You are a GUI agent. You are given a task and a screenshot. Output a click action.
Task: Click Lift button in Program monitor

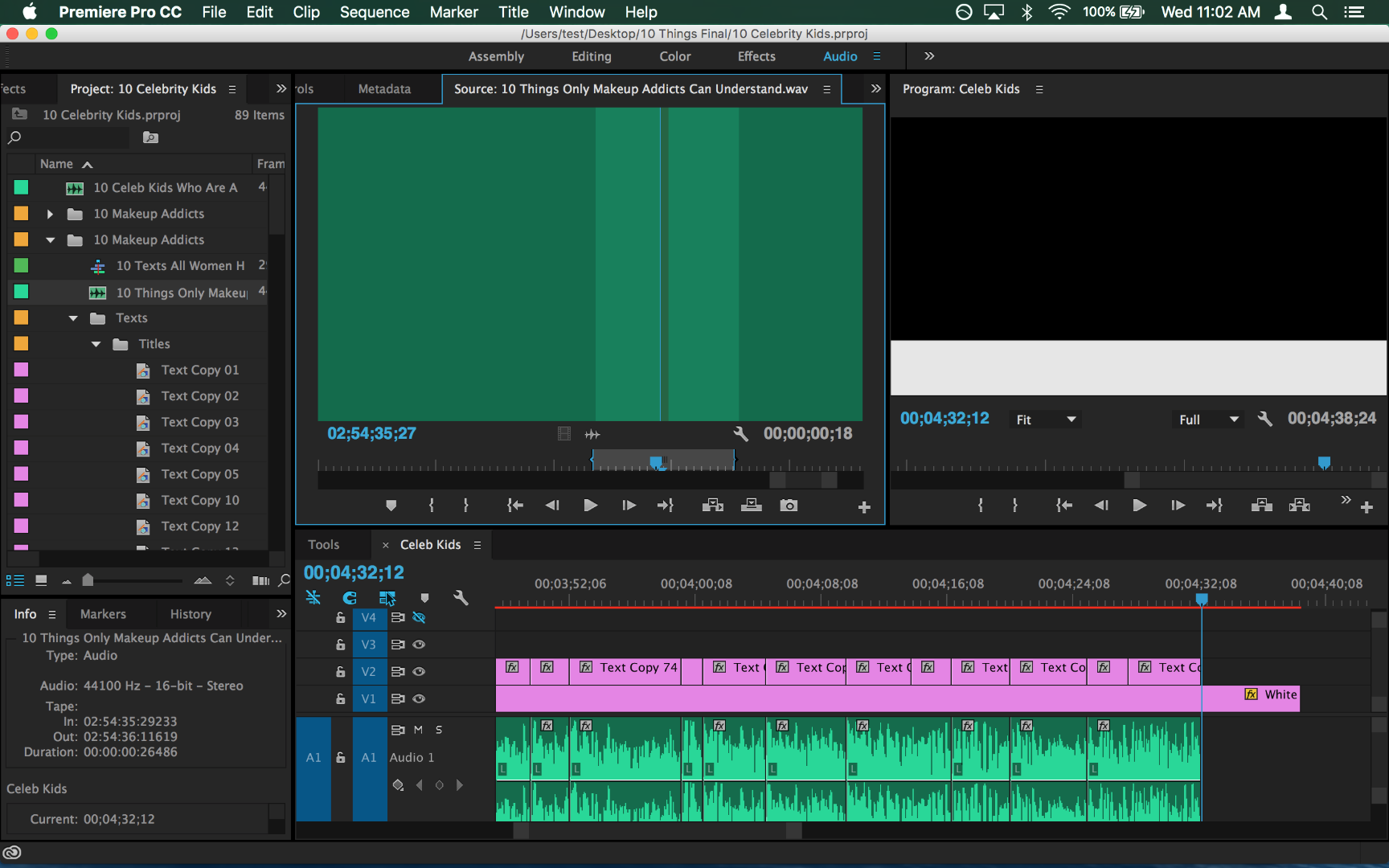pyautogui.click(x=1262, y=506)
